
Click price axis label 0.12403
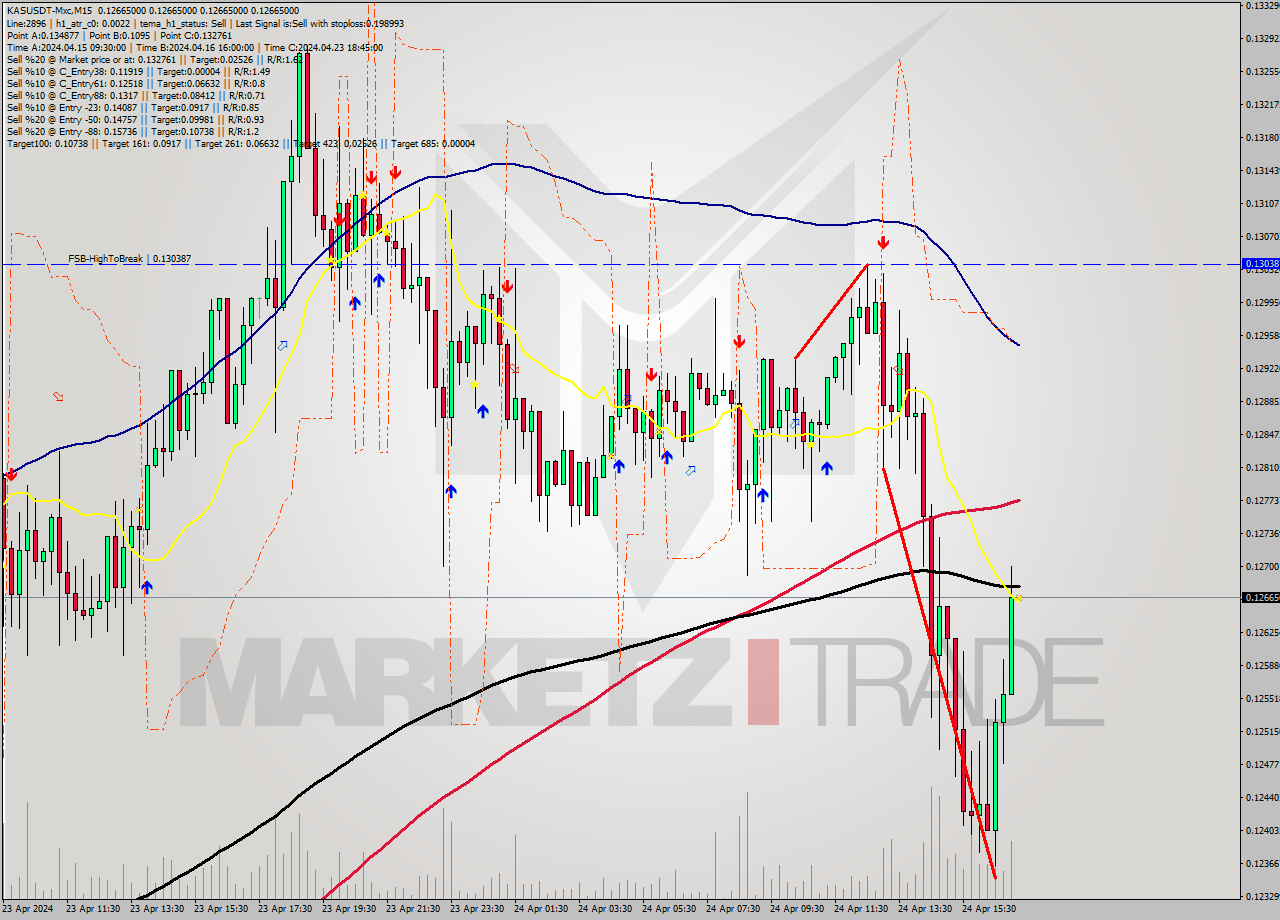point(1261,830)
